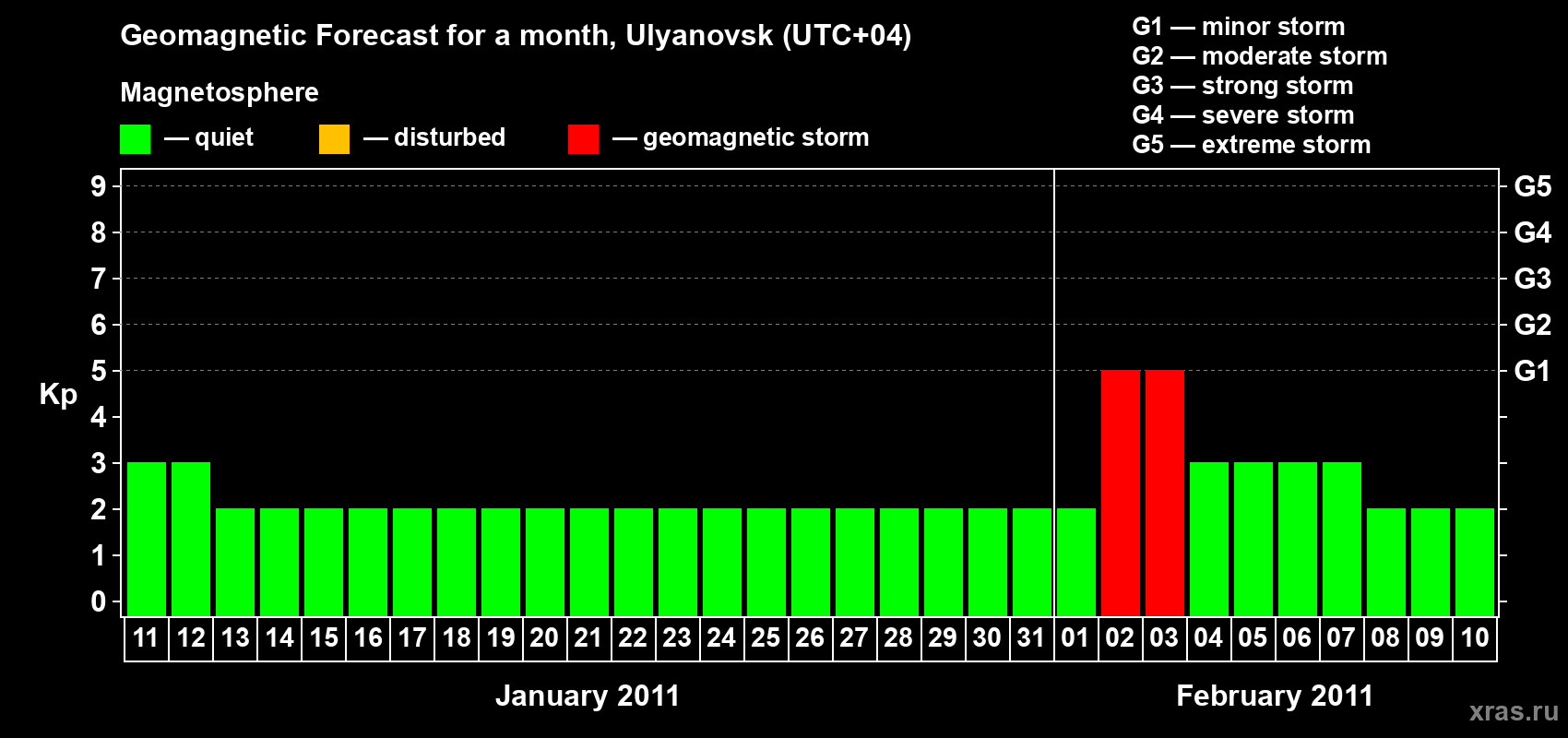The height and width of the screenshot is (738, 1568).
Task: Select the red bar for February 02
Action: [x=1121, y=493]
